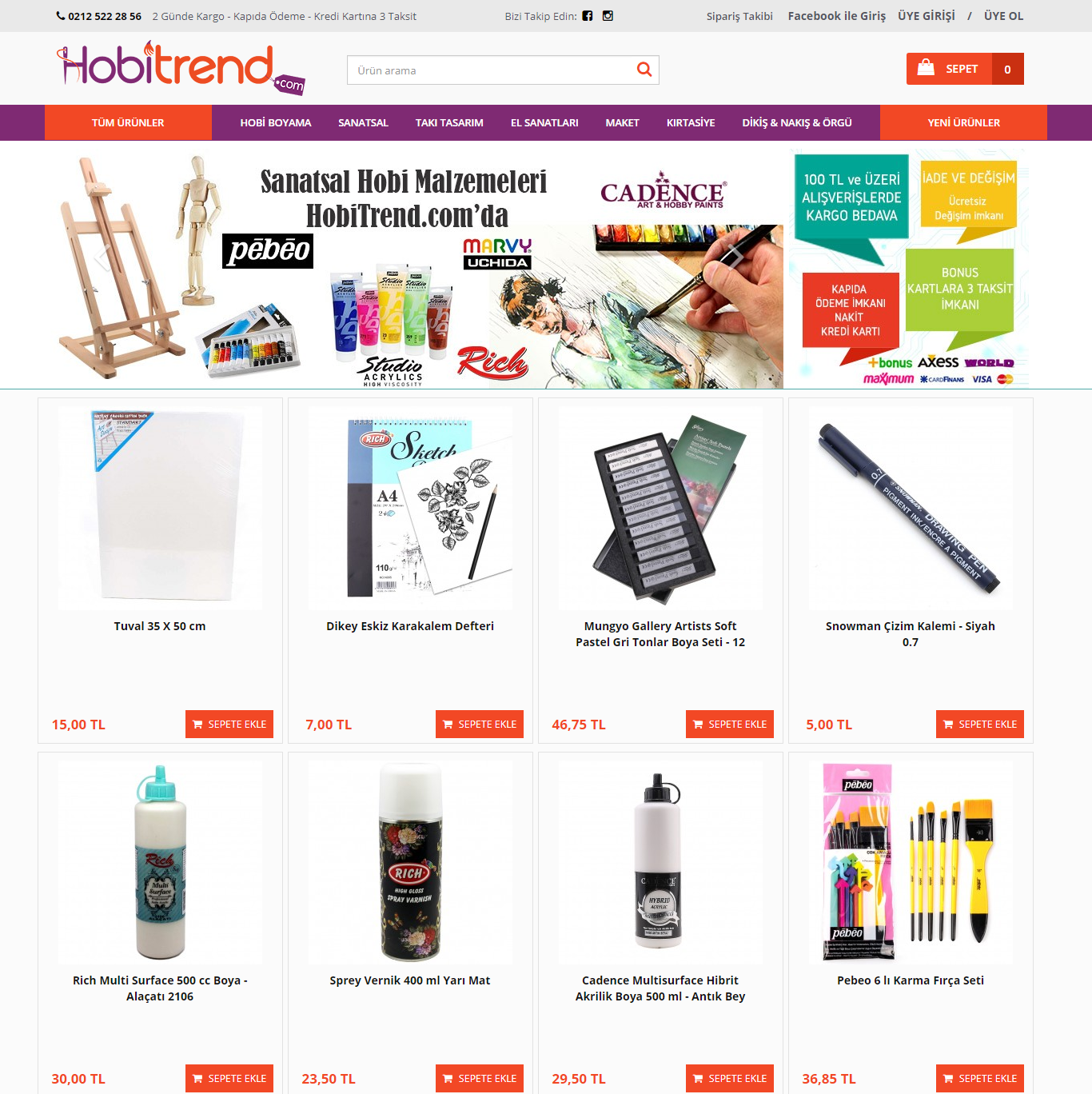Click the shopping bag Sepet icon
The width and height of the screenshot is (1092, 1094).
pyautogui.click(x=926, y=68)
